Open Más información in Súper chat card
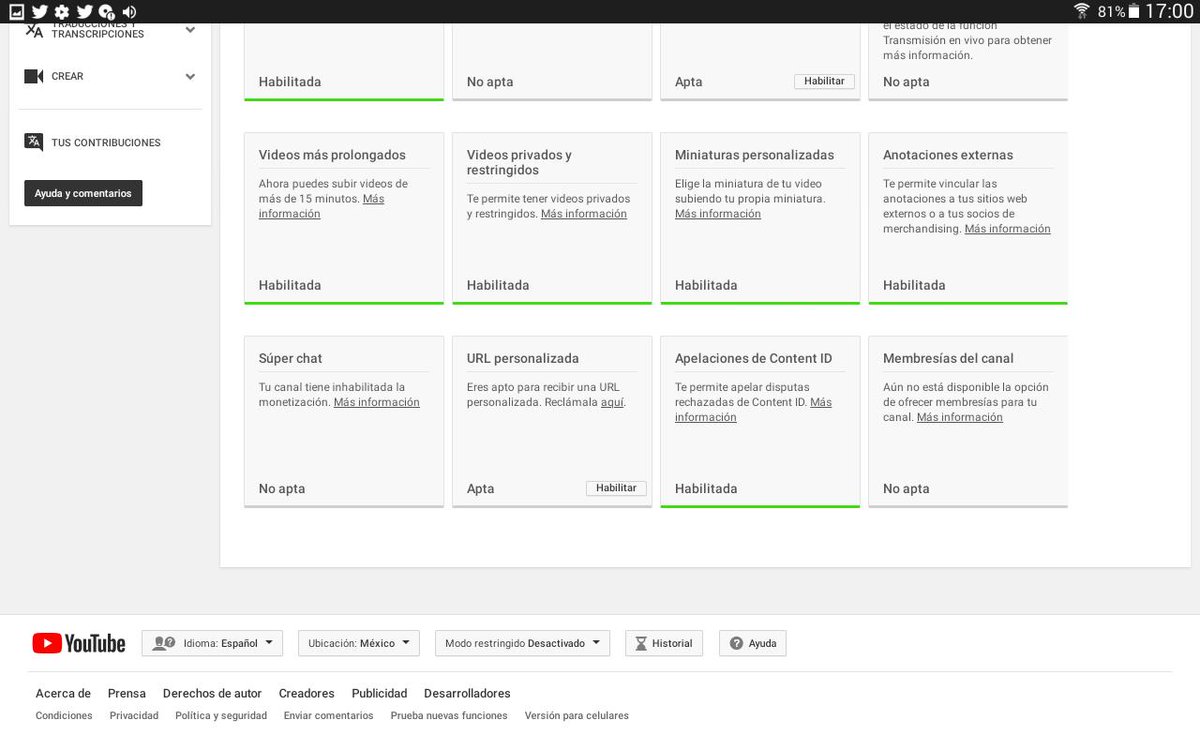The height and width of the screenshot is (750, 1200). coord(377,402)
